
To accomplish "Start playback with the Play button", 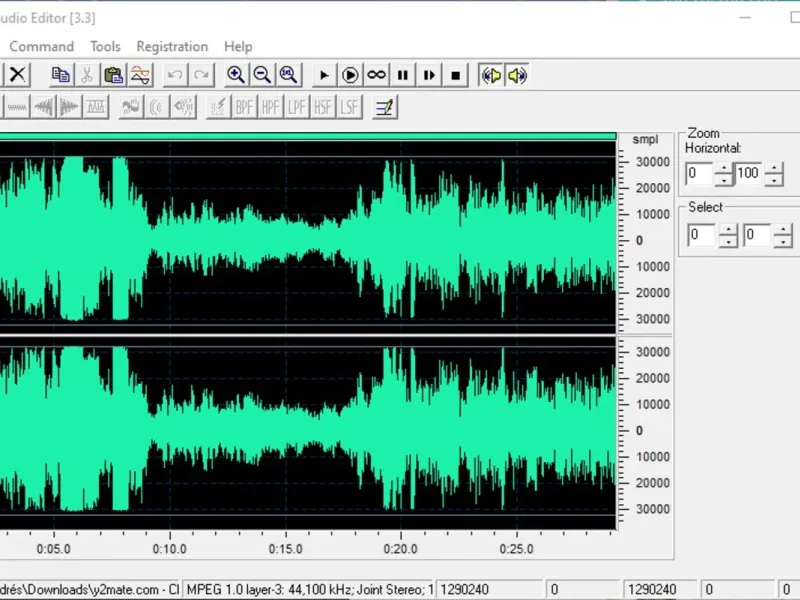I will pyautogui.click(x=323, y=75).
